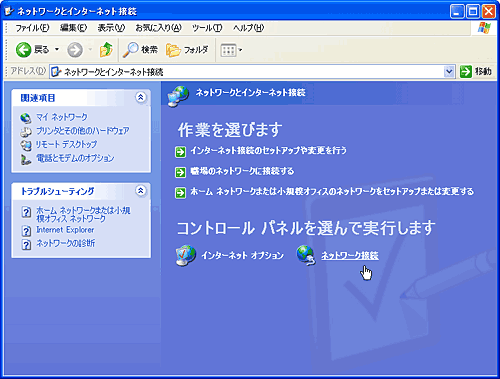Click the ネットワーク接続 globe icon
The image size is (500, 379).
306,255
